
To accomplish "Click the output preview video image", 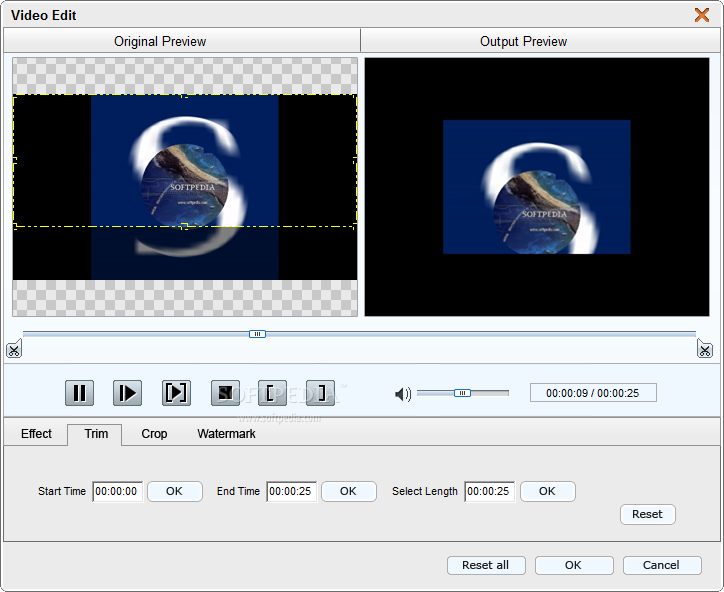I will (537, 187).
